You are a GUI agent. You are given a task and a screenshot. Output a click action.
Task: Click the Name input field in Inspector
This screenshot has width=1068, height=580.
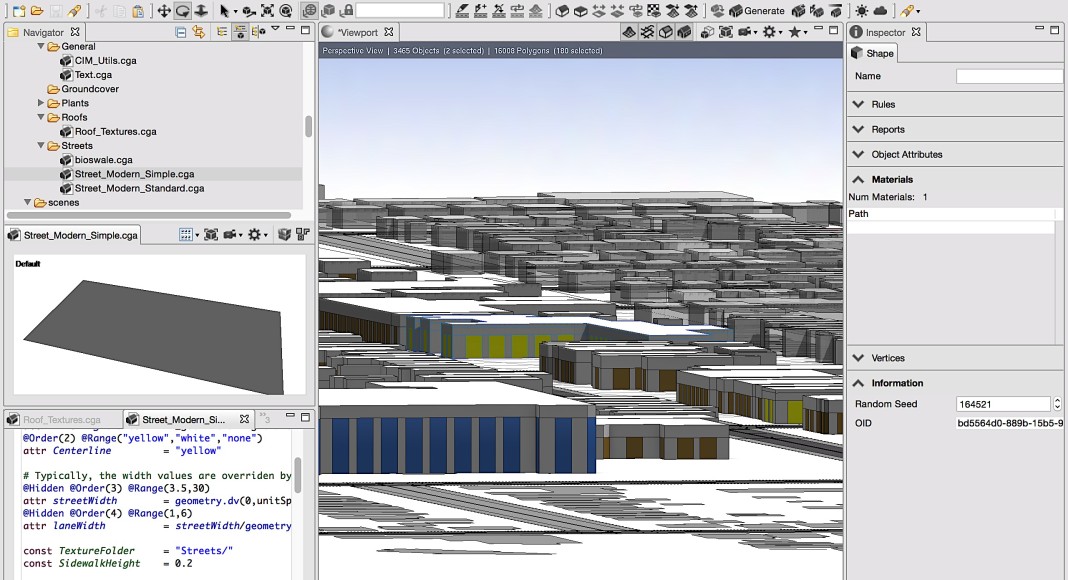coord(1010,76)
